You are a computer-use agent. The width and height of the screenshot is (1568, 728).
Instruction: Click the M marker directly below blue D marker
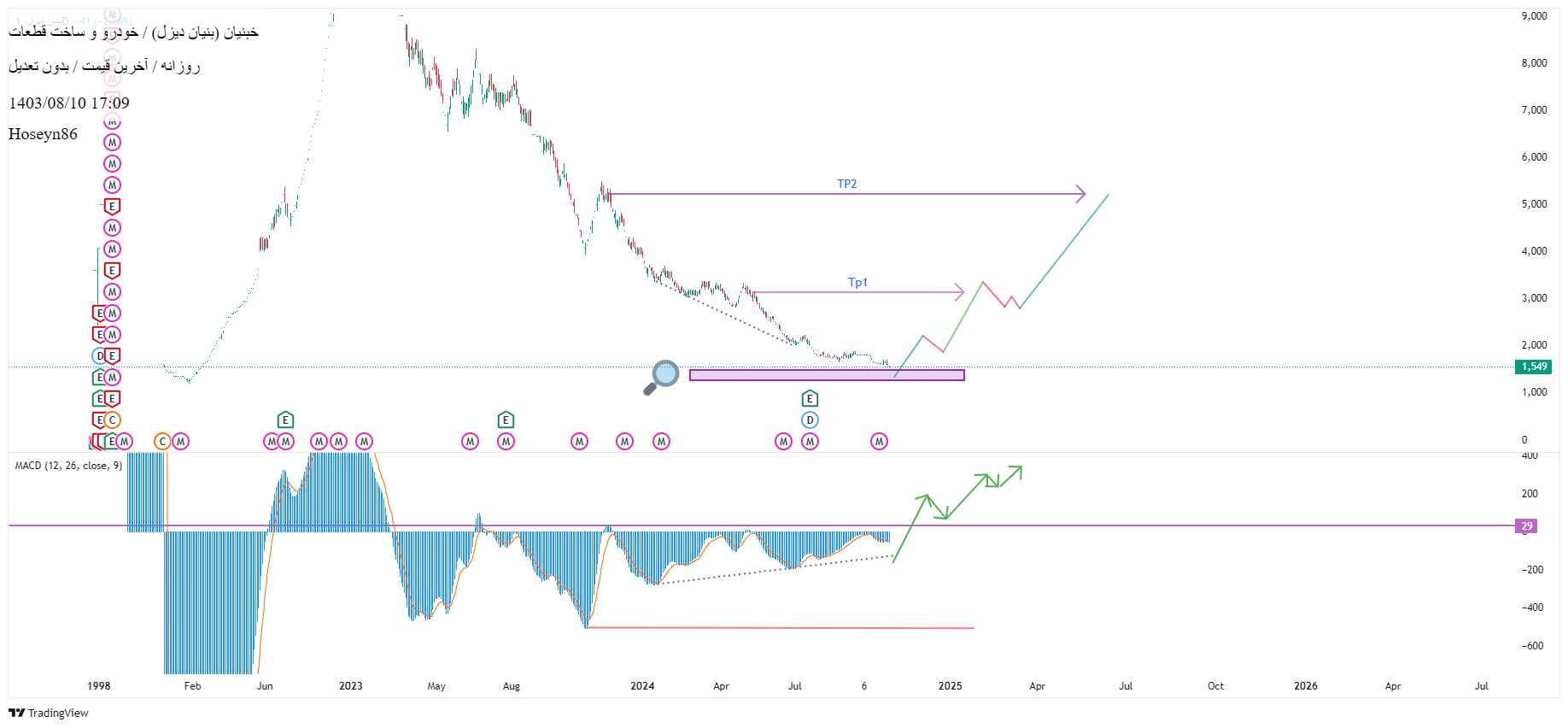click(810, 441)
